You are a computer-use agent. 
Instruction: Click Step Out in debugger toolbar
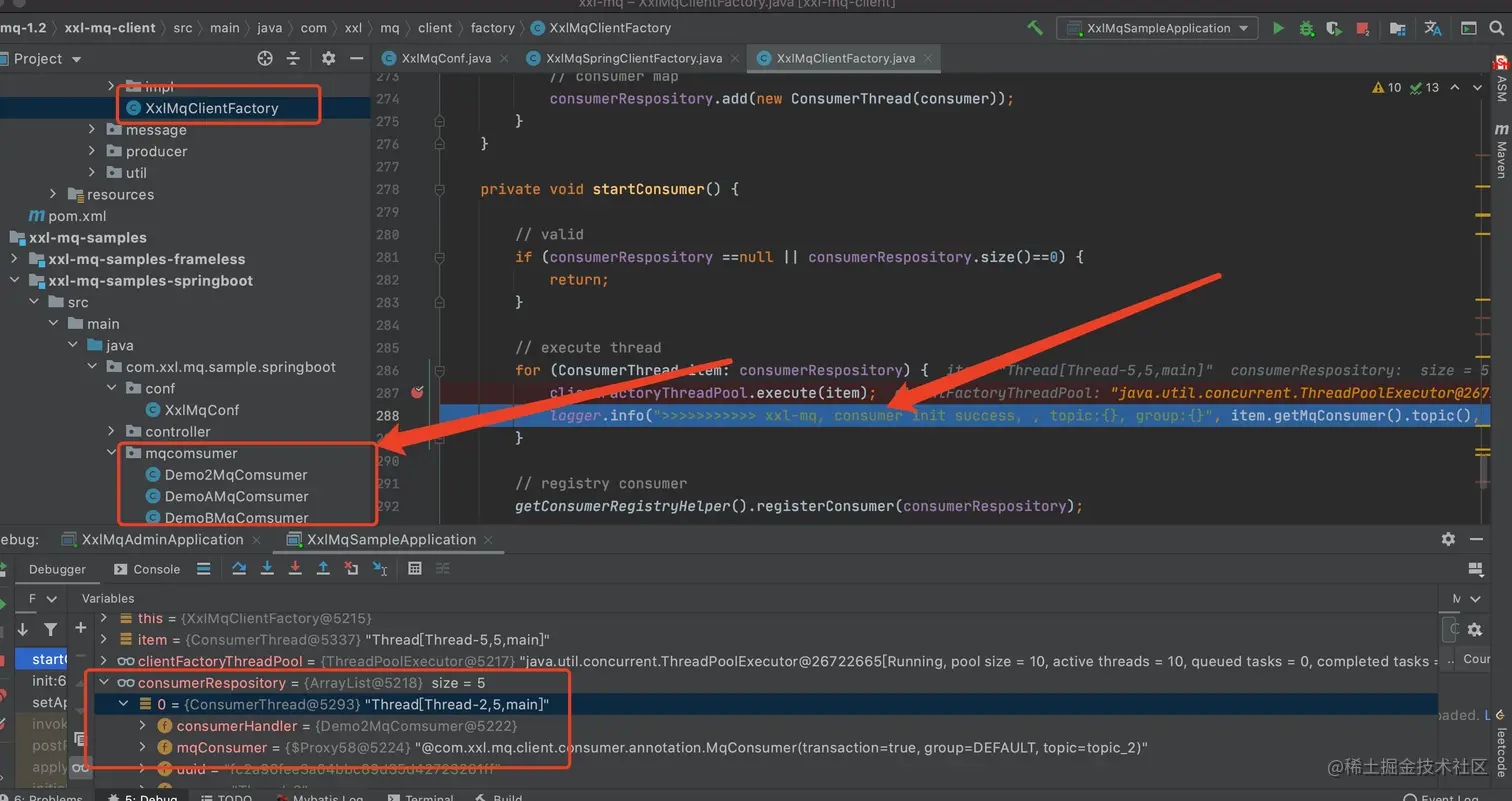coord(323,569)
